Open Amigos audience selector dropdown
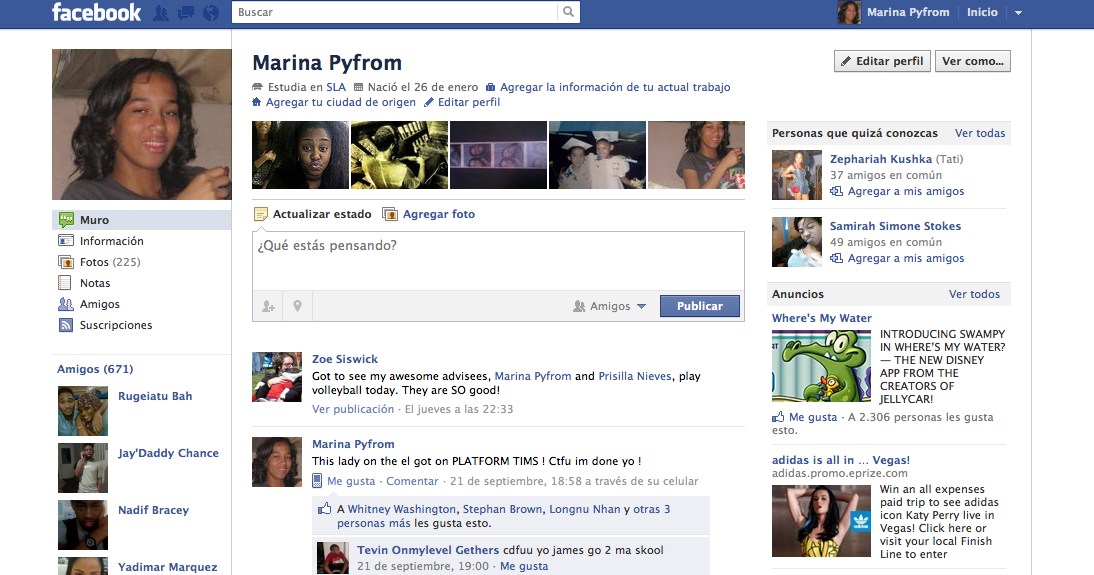 point(610,306)
